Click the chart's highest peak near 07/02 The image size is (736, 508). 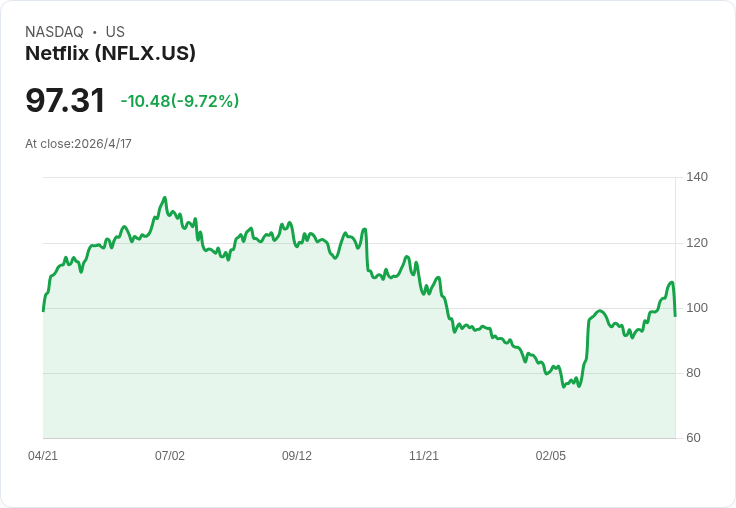tap(165, 198)
